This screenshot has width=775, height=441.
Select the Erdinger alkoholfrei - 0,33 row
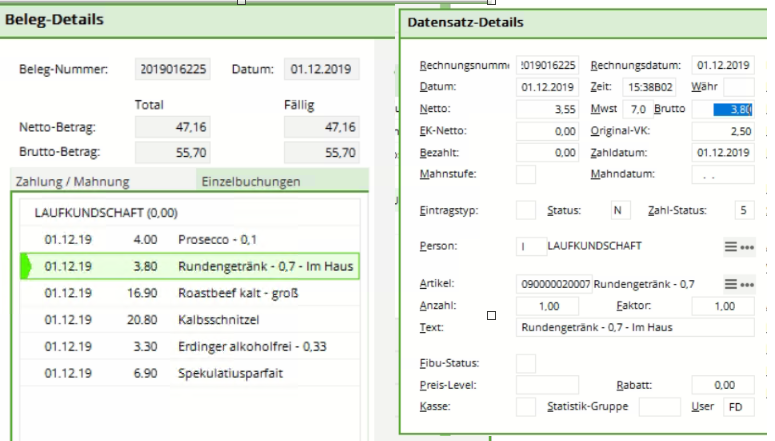coord(190,347)
